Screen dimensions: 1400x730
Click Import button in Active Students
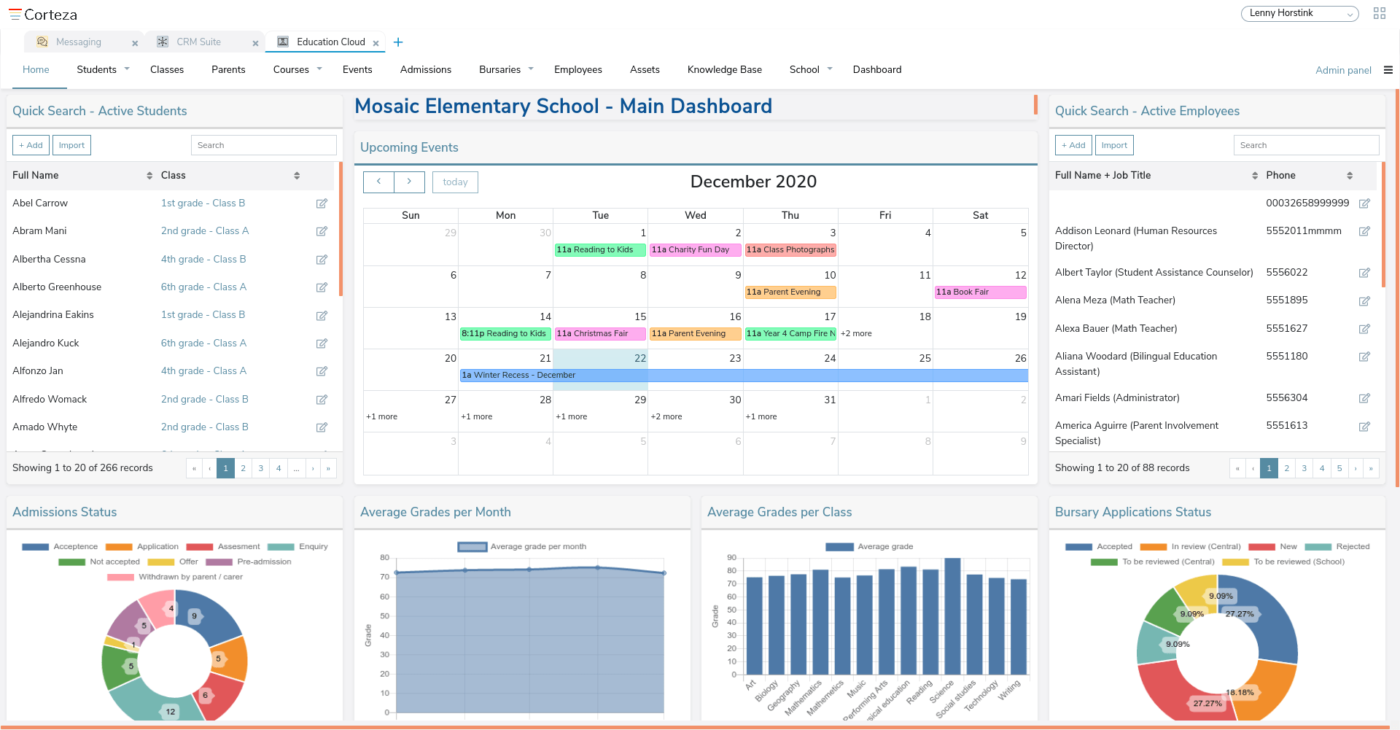point(71,145)
